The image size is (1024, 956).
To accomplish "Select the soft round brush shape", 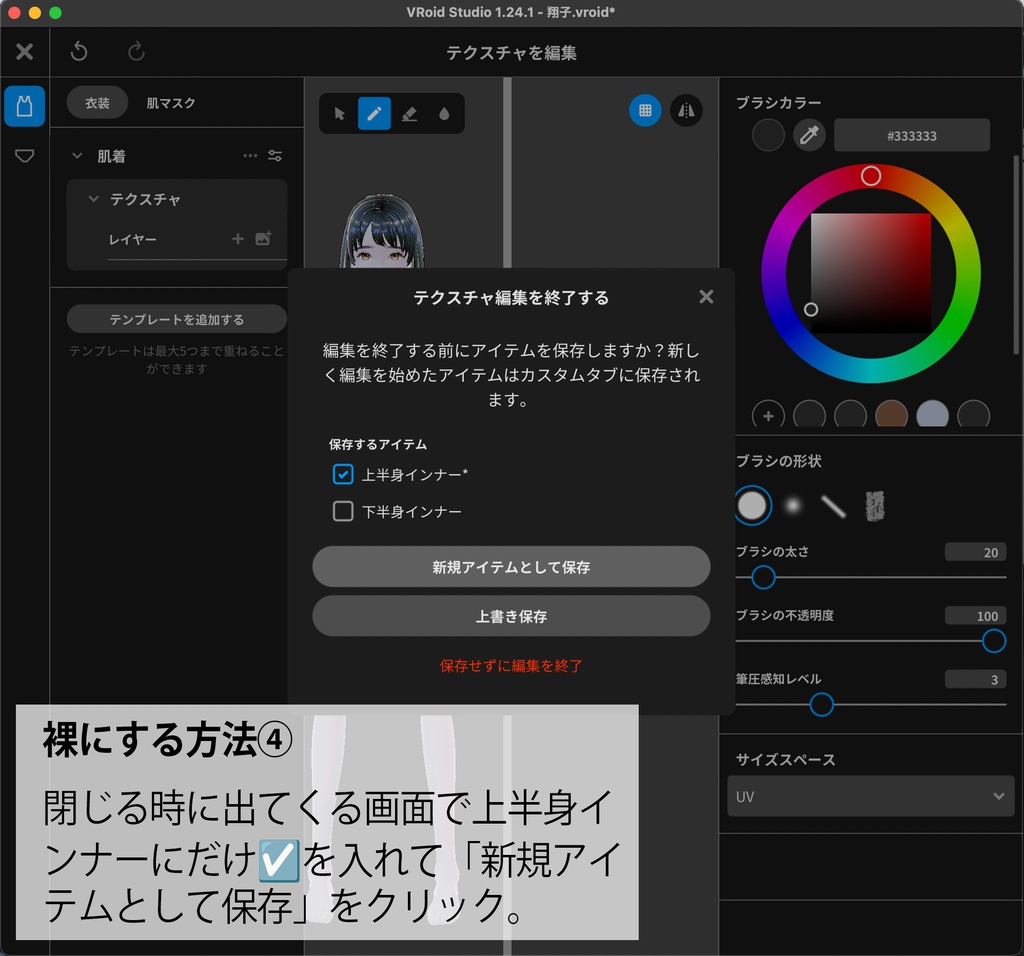I will [793, 505].
